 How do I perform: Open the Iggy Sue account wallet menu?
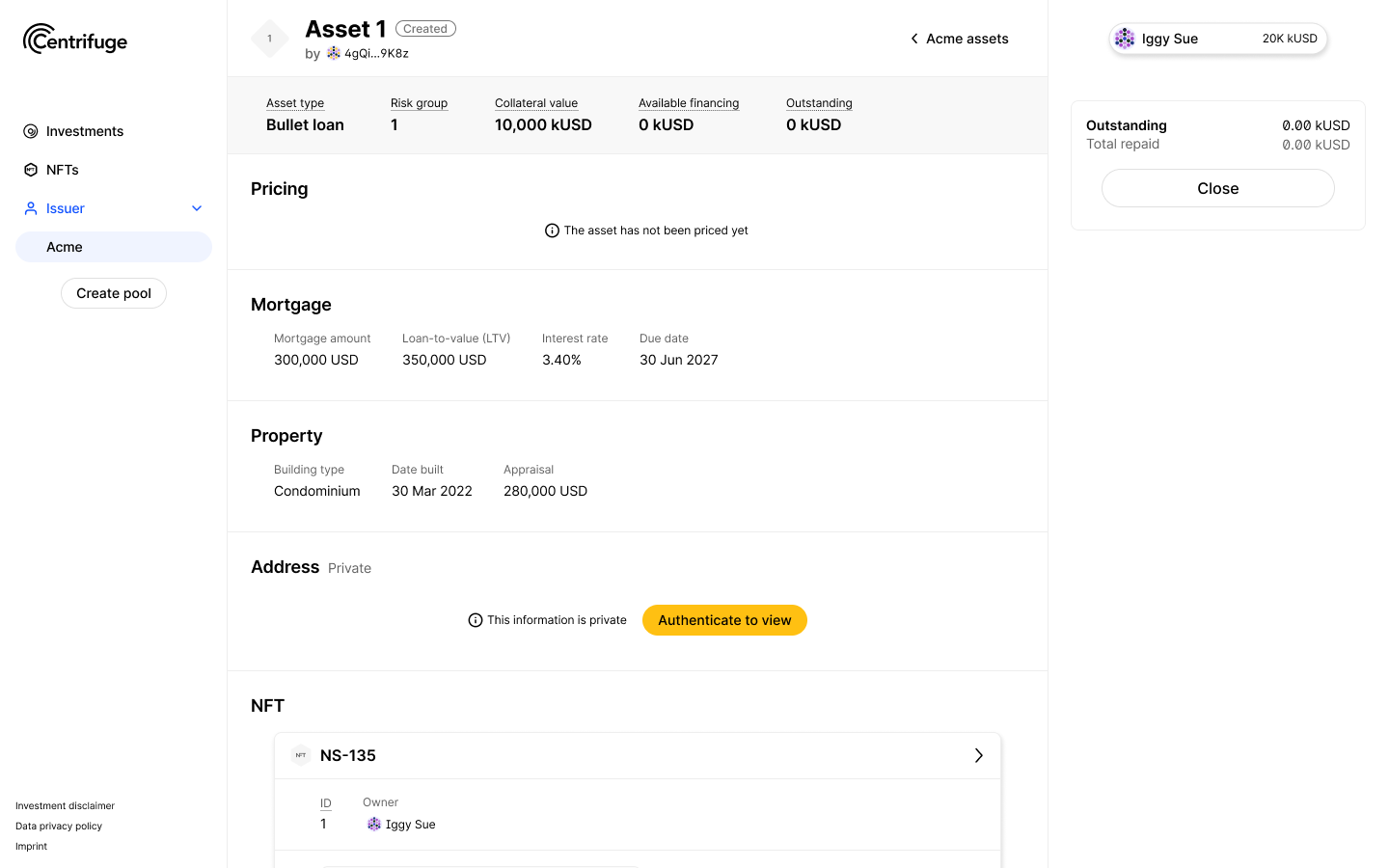(1217, 39)
